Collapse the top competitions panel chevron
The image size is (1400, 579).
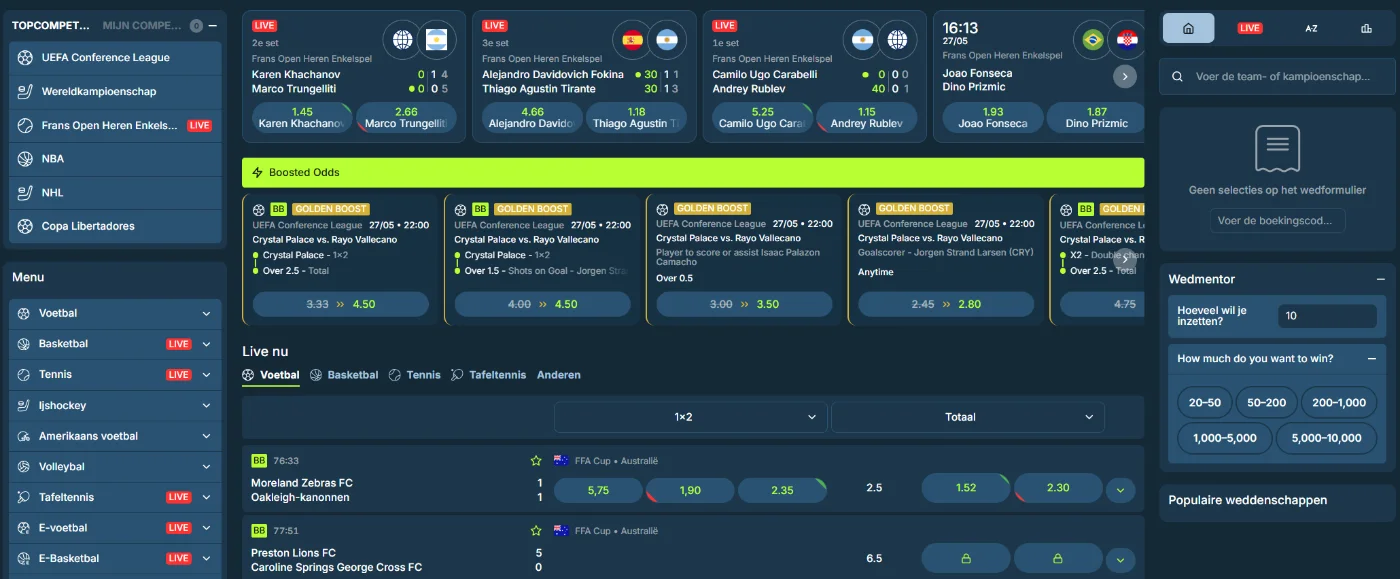pos(214,25)
